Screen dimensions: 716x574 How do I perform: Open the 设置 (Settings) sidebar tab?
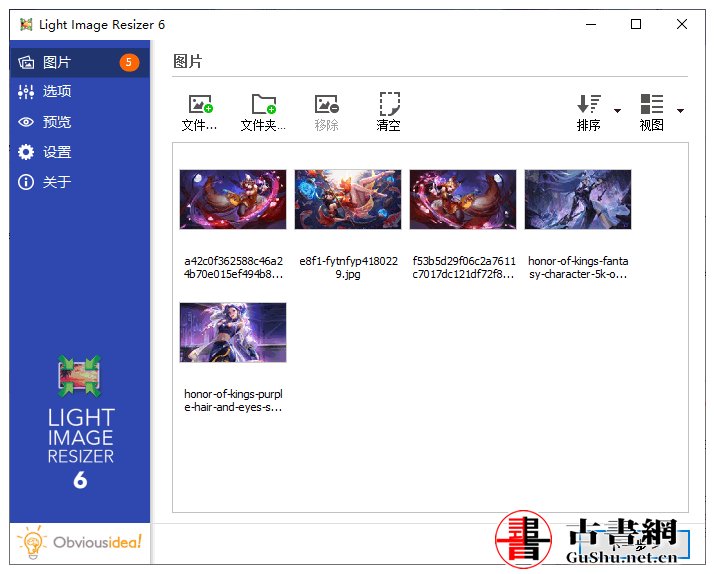pyautogui.click(x=79, y=152)
